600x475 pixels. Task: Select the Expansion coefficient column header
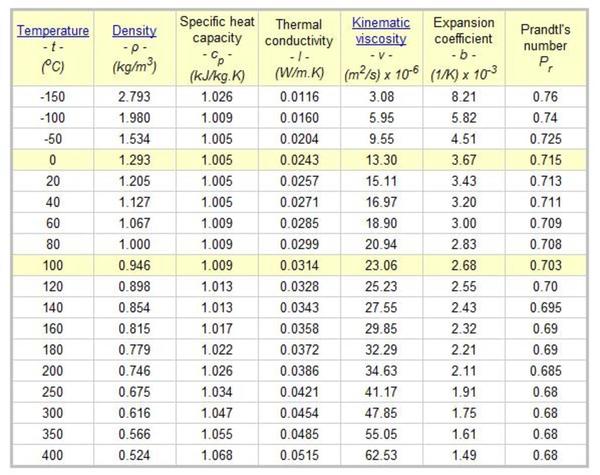pyautogui.click(x=463, y=49)
